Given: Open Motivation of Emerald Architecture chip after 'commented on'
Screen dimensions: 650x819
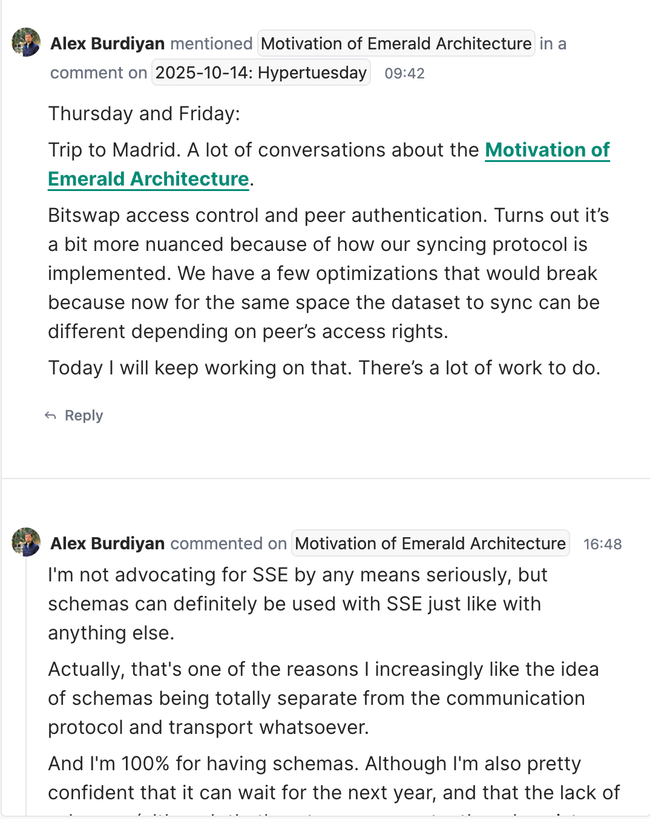Looking at the screenshot, I should point(430,544).
